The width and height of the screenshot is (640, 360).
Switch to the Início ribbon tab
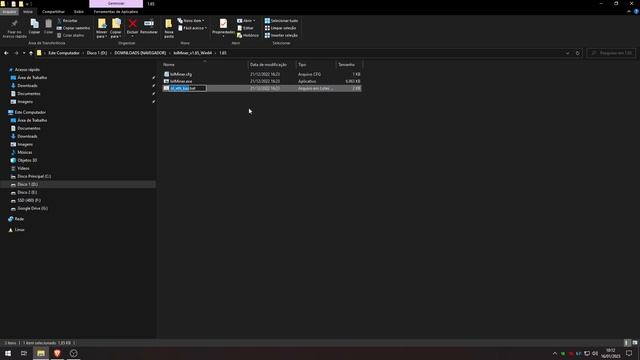[28, 12]
